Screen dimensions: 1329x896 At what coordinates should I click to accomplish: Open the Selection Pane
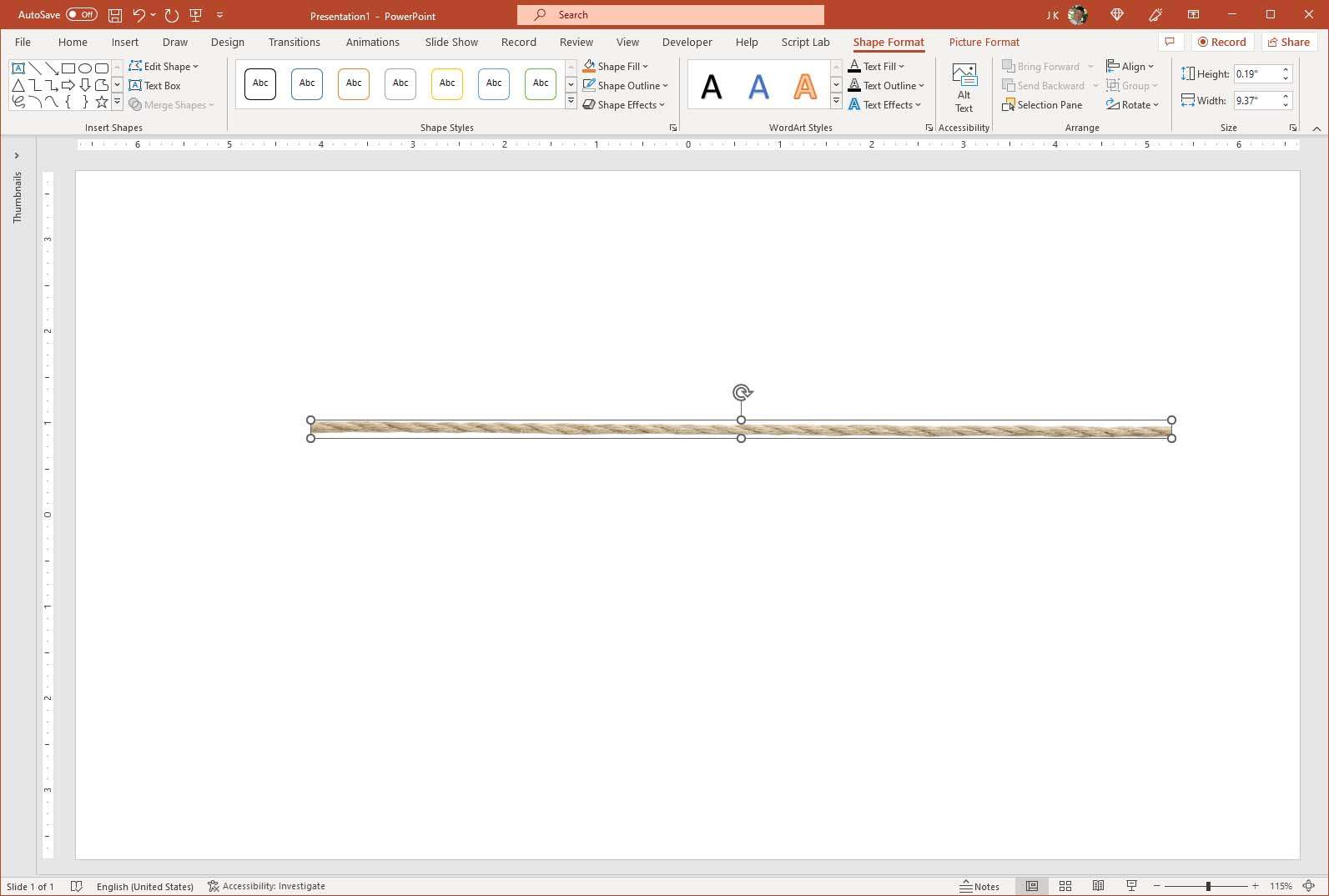click(x=1042, y=105)
